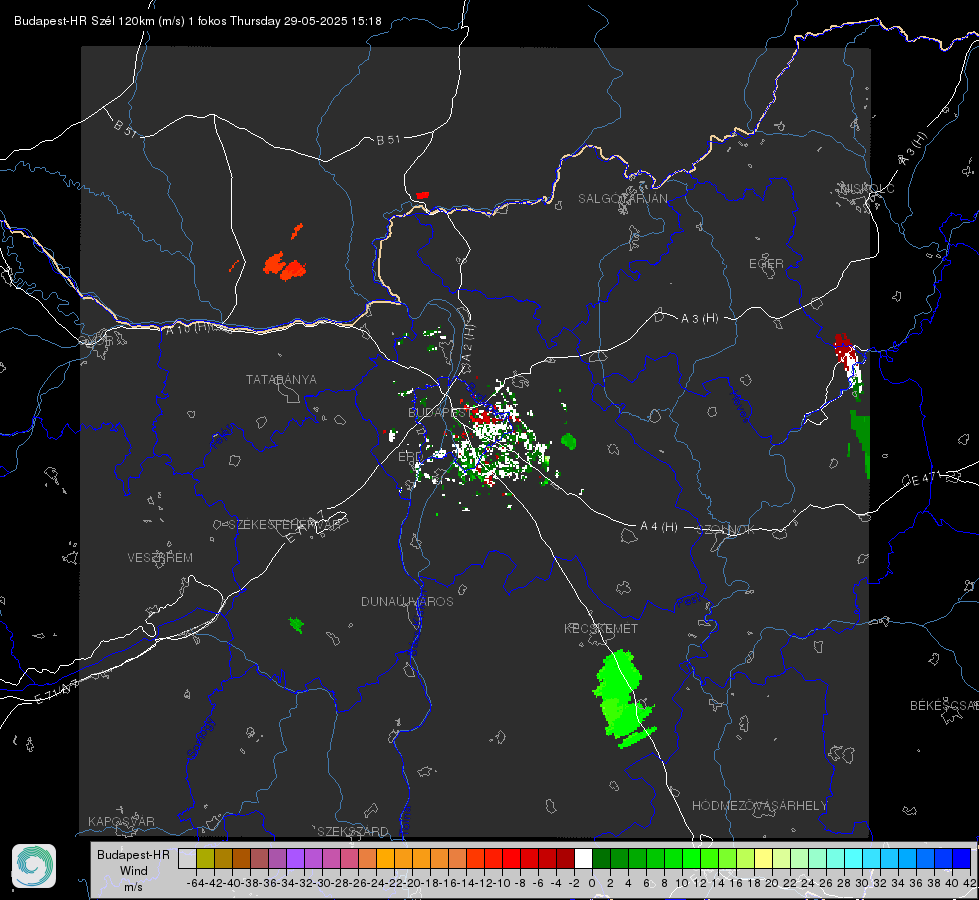Image resolution: width=979 pixels, height=900 pixels.
Task: Click the HÓDMEZŐVÁSÁRHELY city label
Action: pos(759,806)
